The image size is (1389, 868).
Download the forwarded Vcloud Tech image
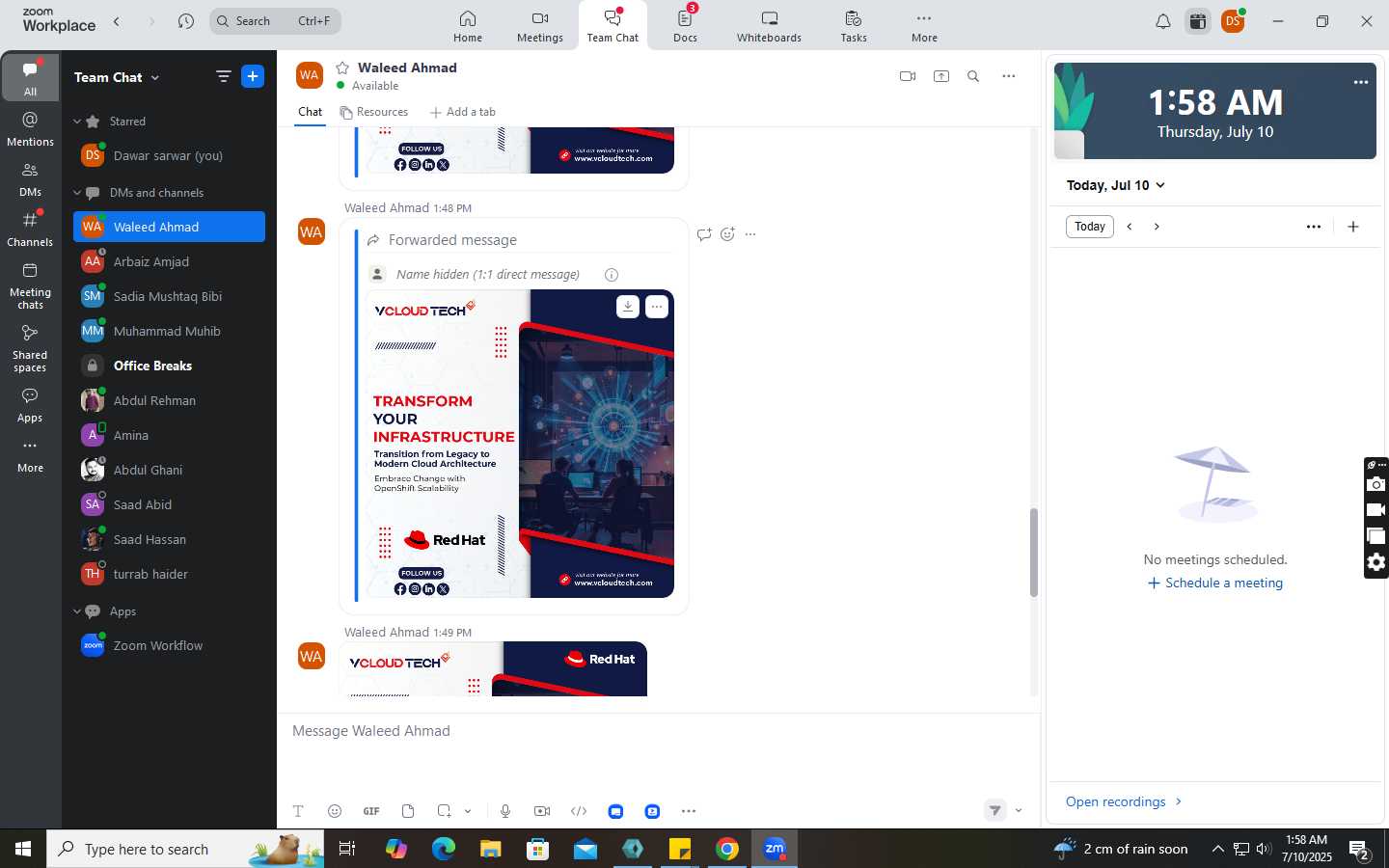pyautogui.click(x=628, y=307)
